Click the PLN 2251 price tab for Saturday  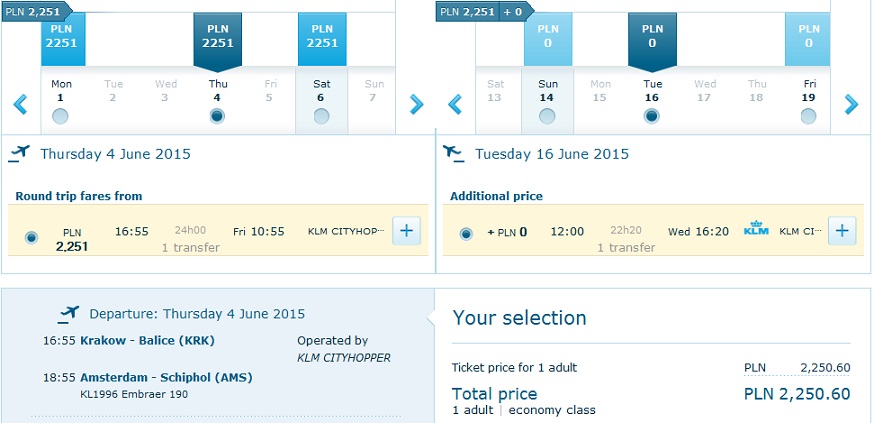(322, 39)
